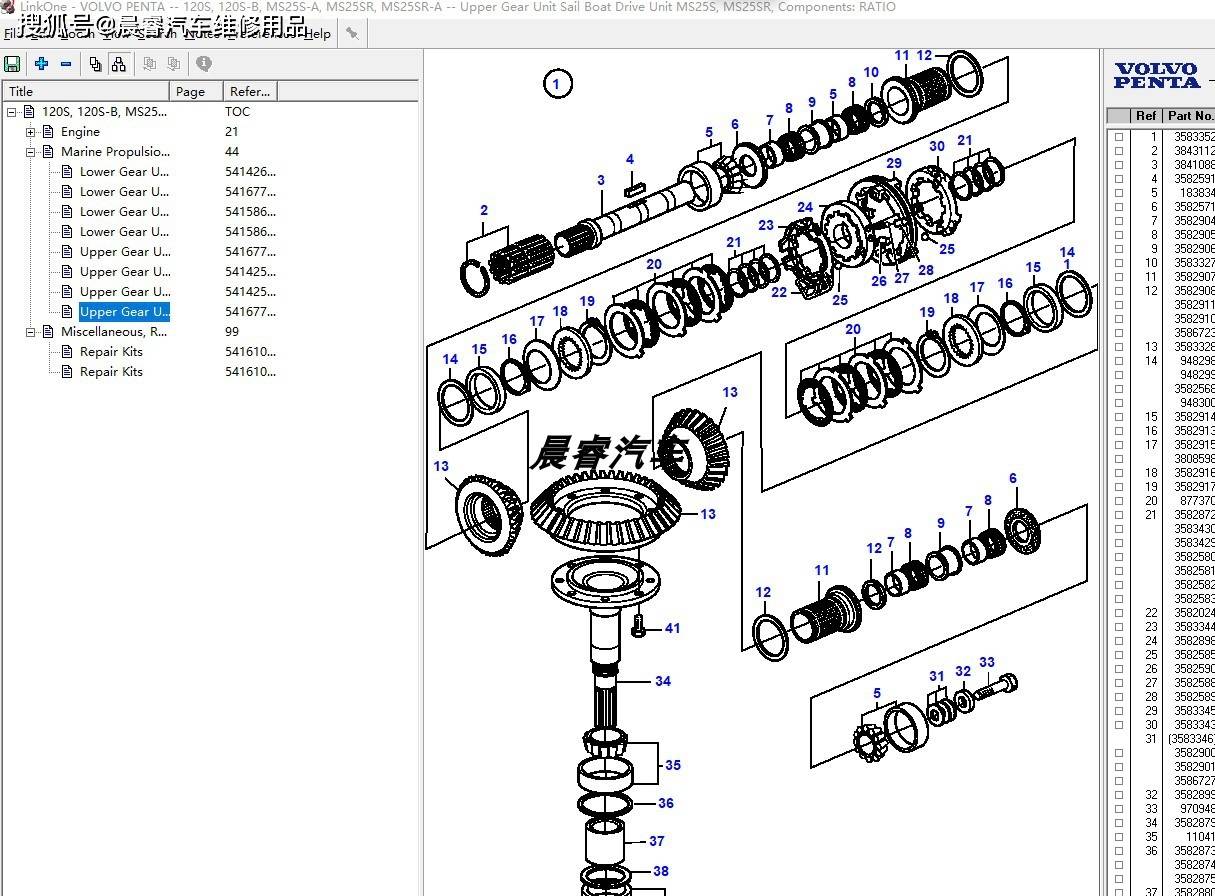The width and height of the screenshot is (1215, 896).
Task: Click the Part No. column header
Action: point(1189,116)
